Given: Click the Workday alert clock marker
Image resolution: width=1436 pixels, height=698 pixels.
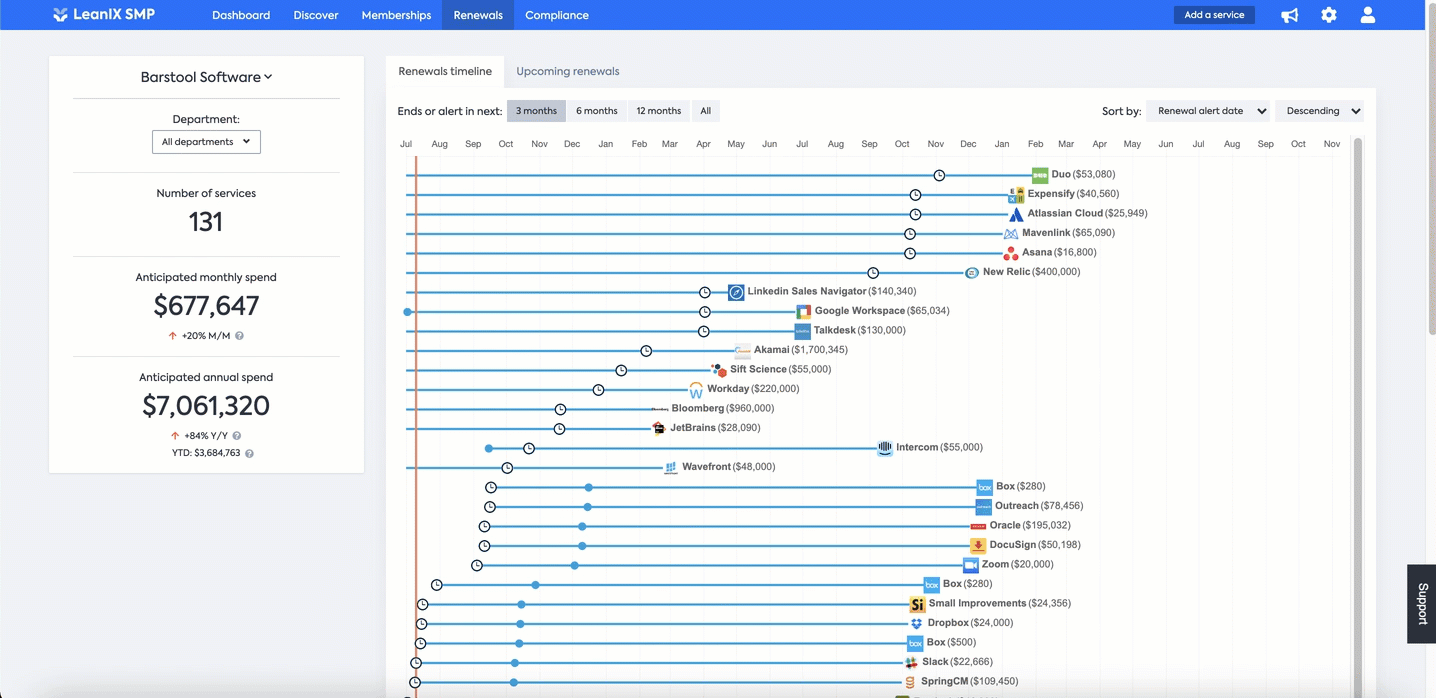Looking at the screenshot, I should pyautogui.click(x=598, y=390).
